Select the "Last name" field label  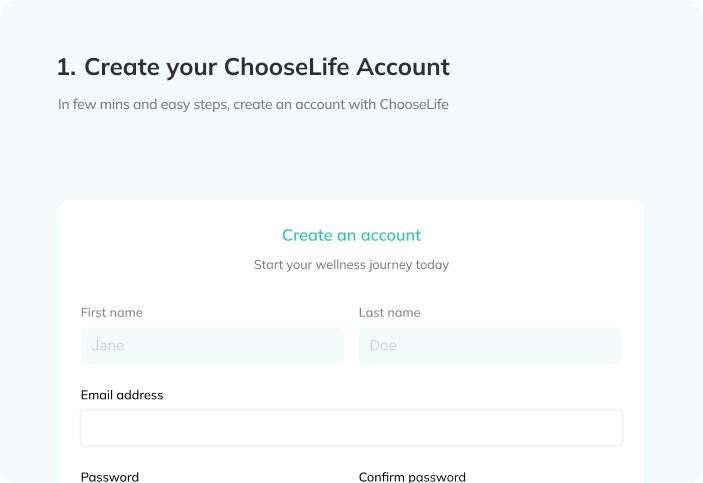389,313
